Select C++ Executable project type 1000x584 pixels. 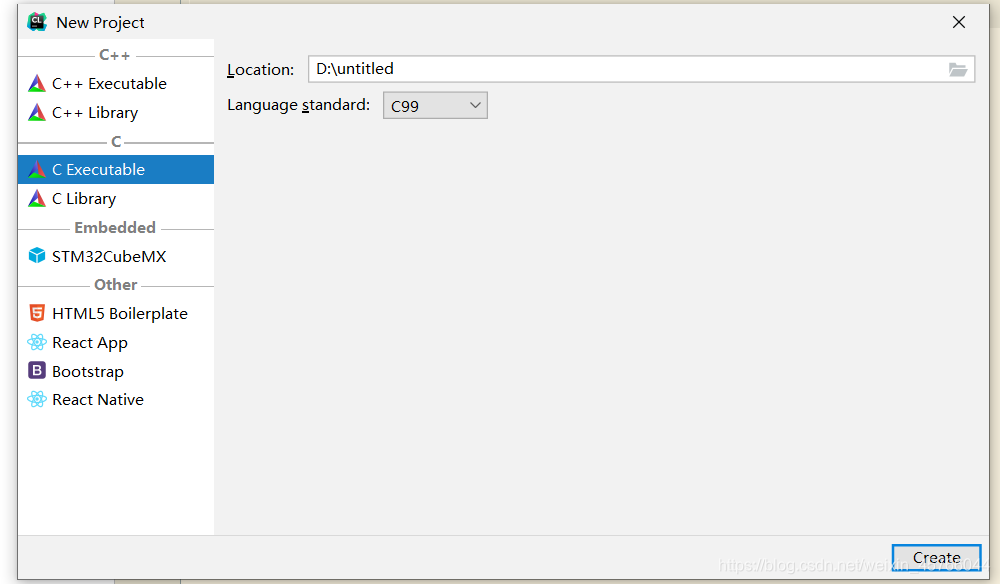point(115,84)
